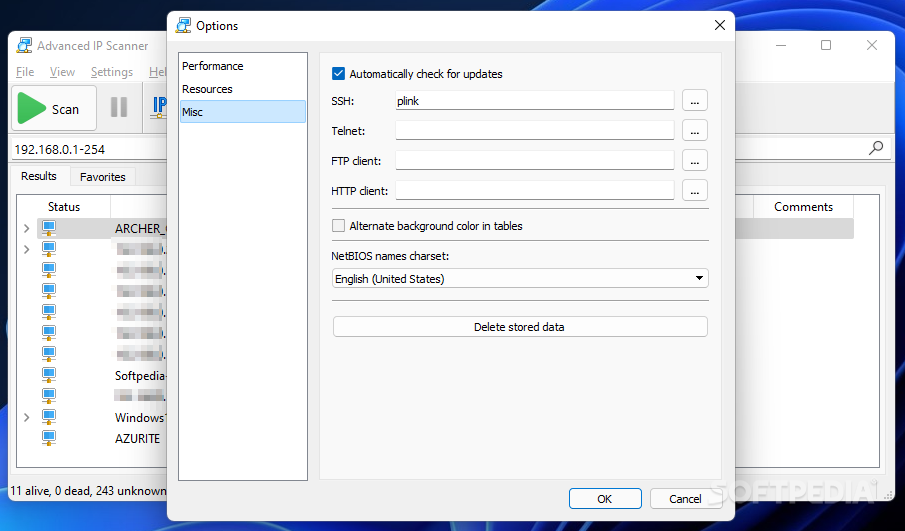Select the Performance options category
This screenshot has width=905, height=531.
coord(242,66)
